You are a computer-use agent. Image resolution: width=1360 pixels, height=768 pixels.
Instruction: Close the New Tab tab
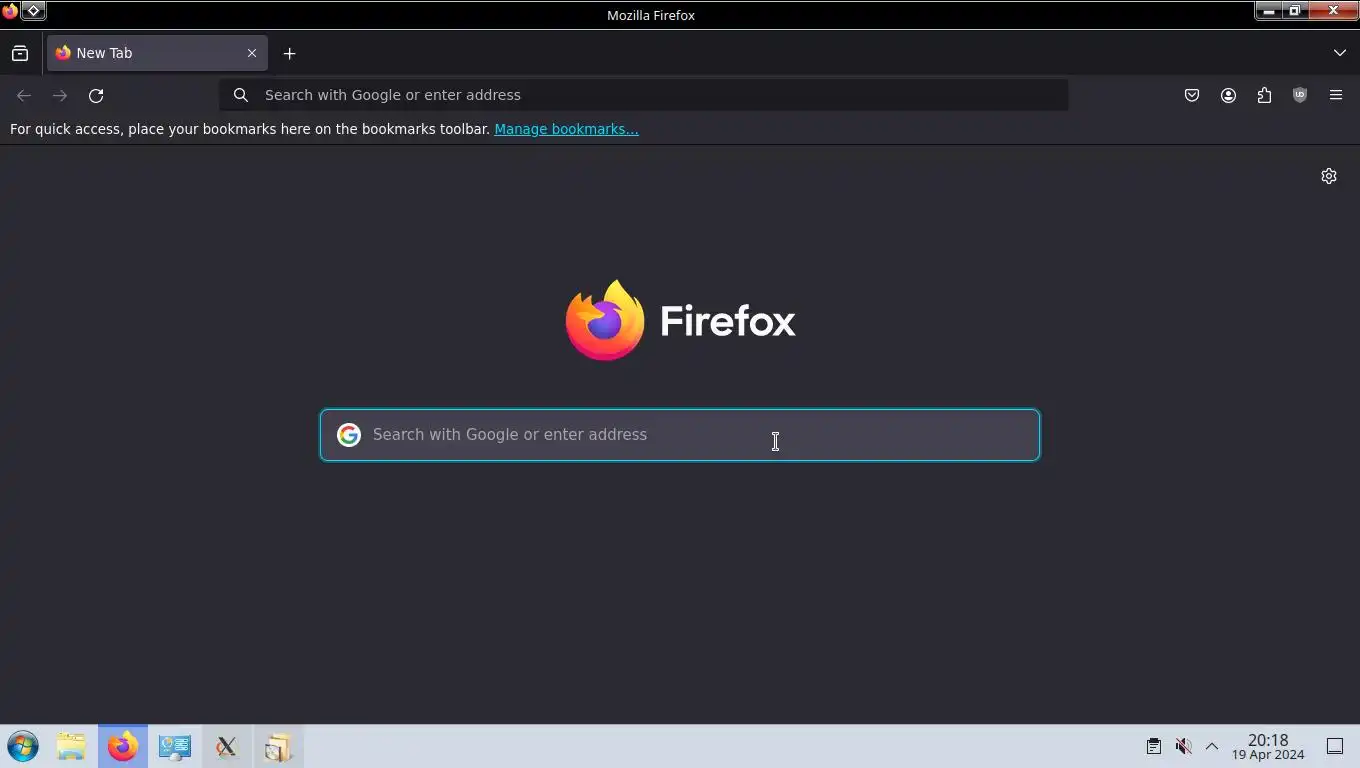252,53
